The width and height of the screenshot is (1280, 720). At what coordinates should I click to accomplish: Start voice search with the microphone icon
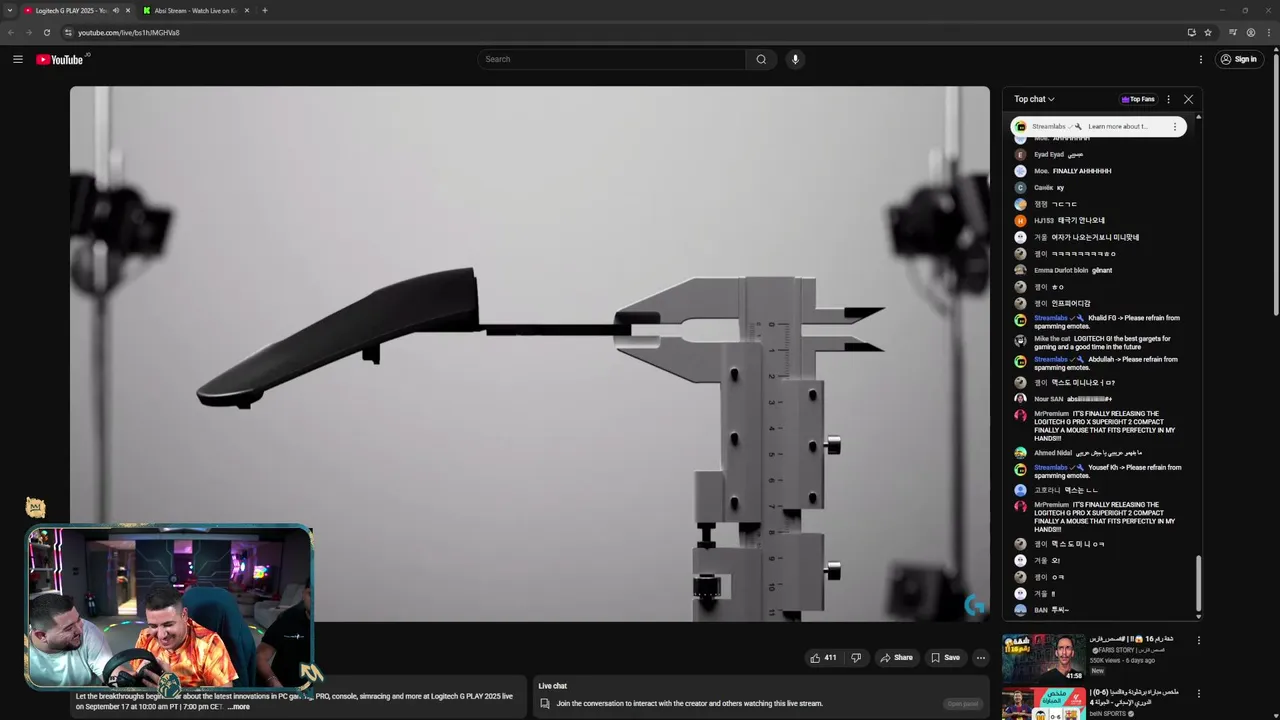795,59
